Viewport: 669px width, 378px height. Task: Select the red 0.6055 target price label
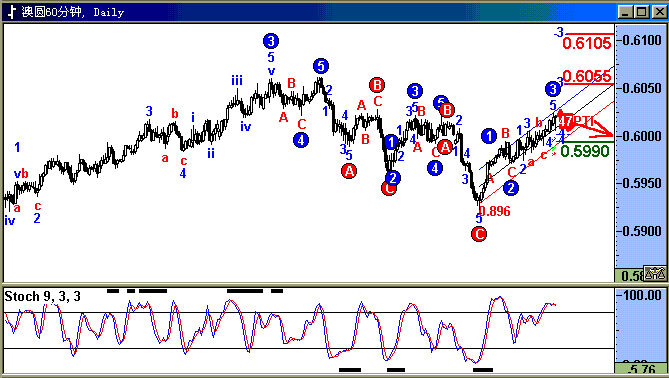587,76
